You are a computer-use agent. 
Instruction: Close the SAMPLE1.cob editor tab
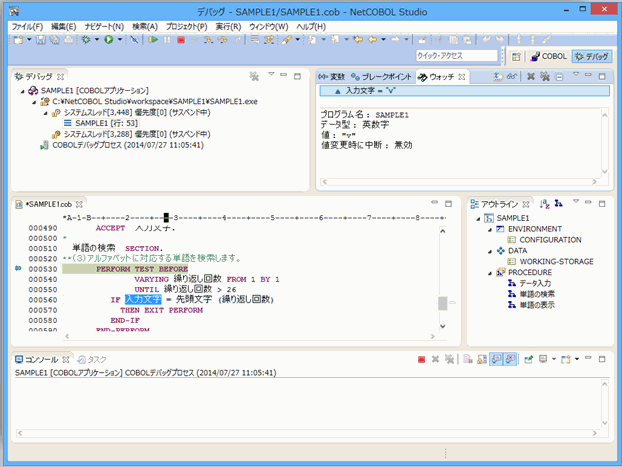[x=79, y=204]
